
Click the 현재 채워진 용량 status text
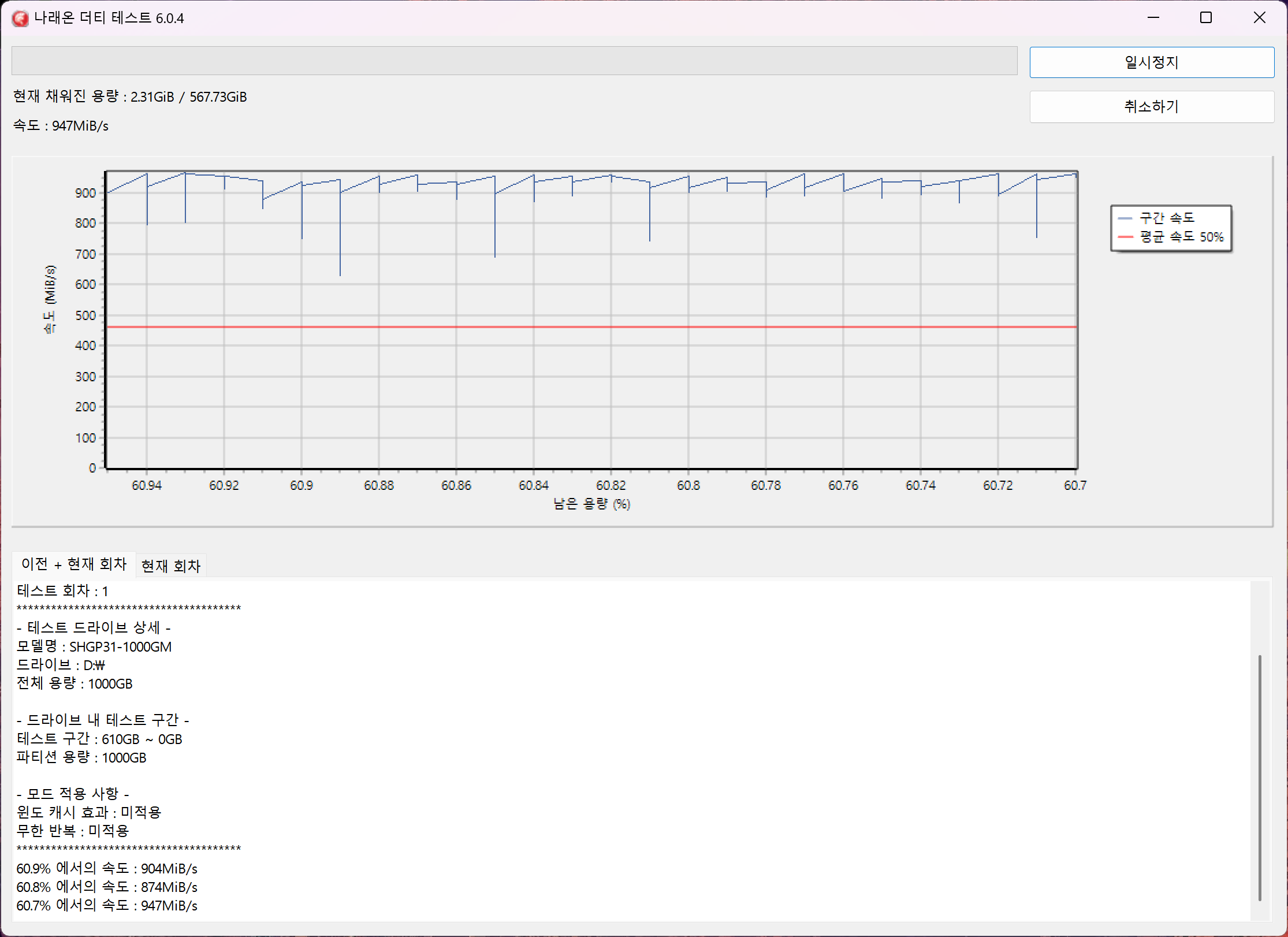(x=130, y=96)
